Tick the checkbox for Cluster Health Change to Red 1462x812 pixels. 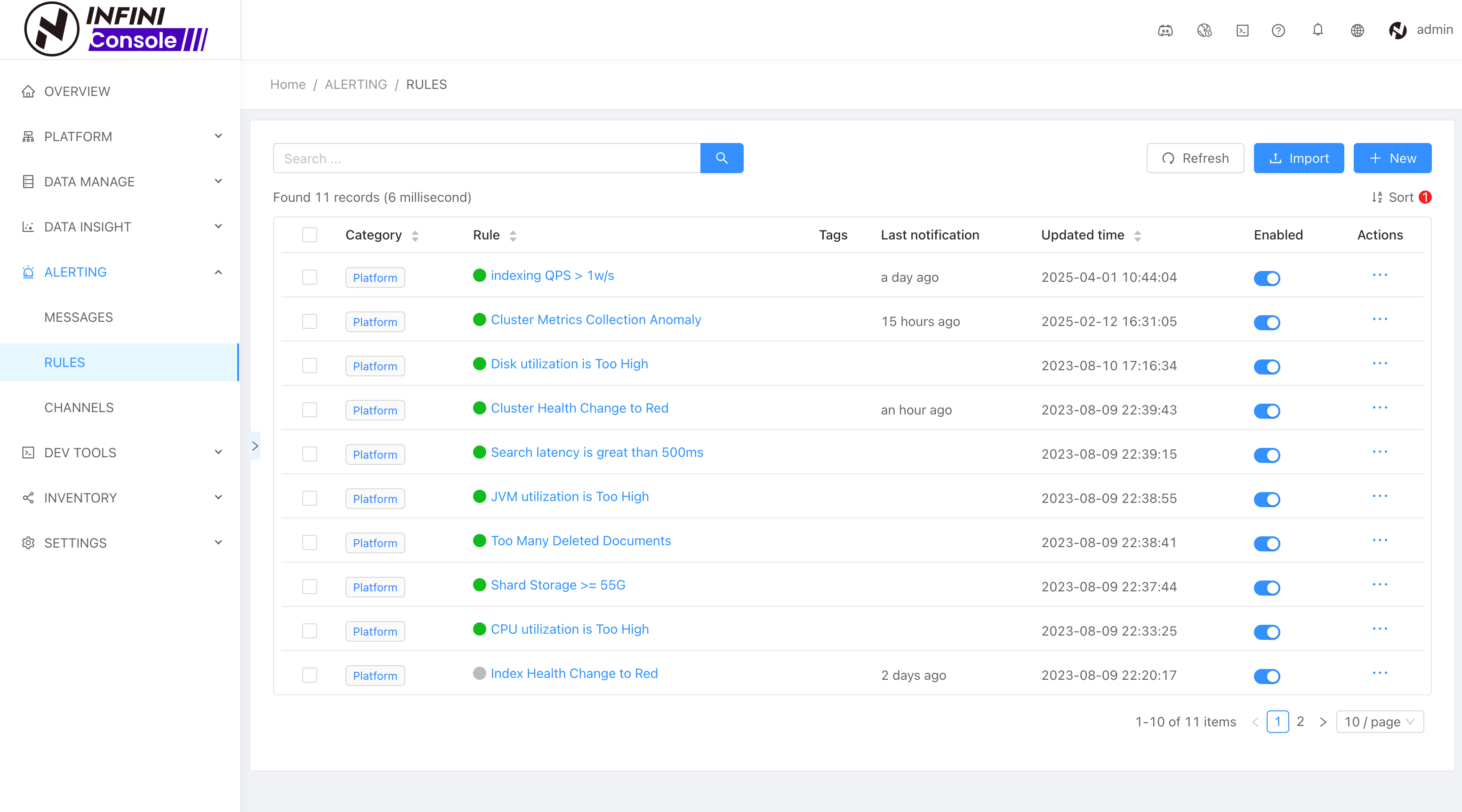click(309, 410)
